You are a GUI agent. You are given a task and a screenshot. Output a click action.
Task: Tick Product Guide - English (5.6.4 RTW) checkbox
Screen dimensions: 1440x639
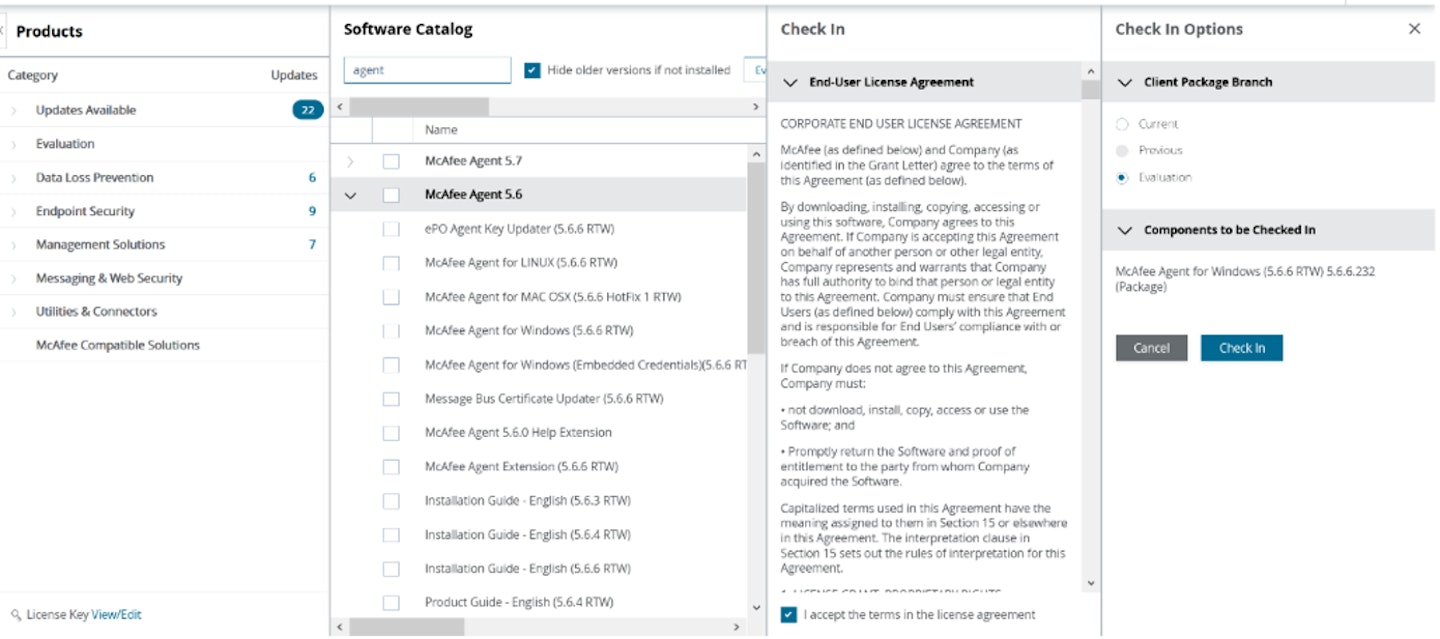pos(391,603)
